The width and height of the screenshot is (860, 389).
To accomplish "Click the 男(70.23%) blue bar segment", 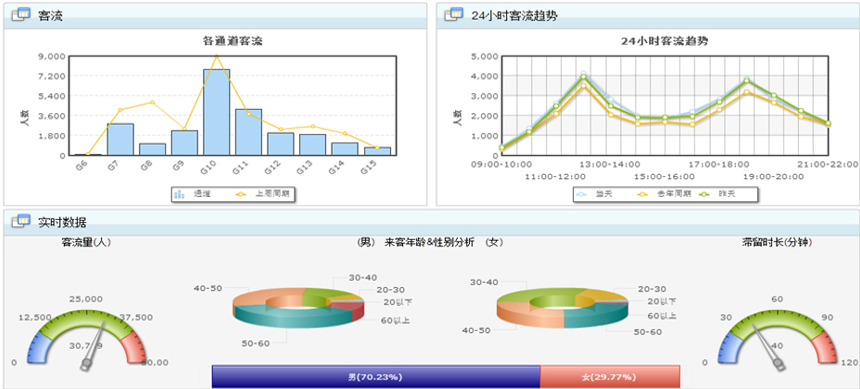I will click(x=376, y=377).
